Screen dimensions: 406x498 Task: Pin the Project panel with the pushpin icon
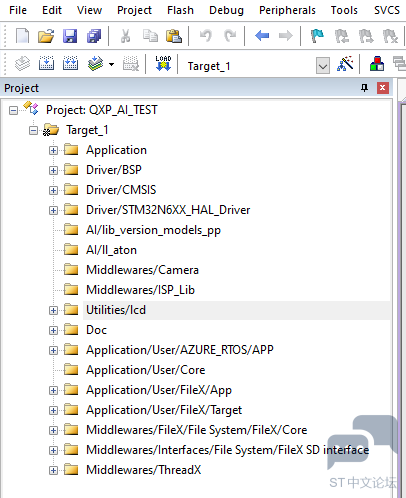point(364,88)
